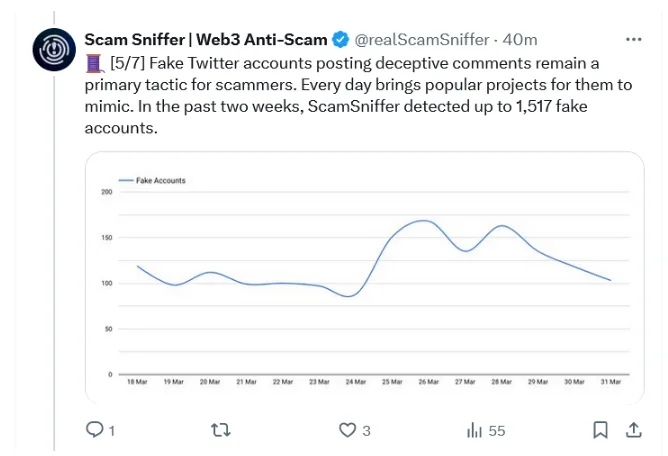Click the Fake Accounts legend label
Screen dimensions: 668x456
point(161,180)
